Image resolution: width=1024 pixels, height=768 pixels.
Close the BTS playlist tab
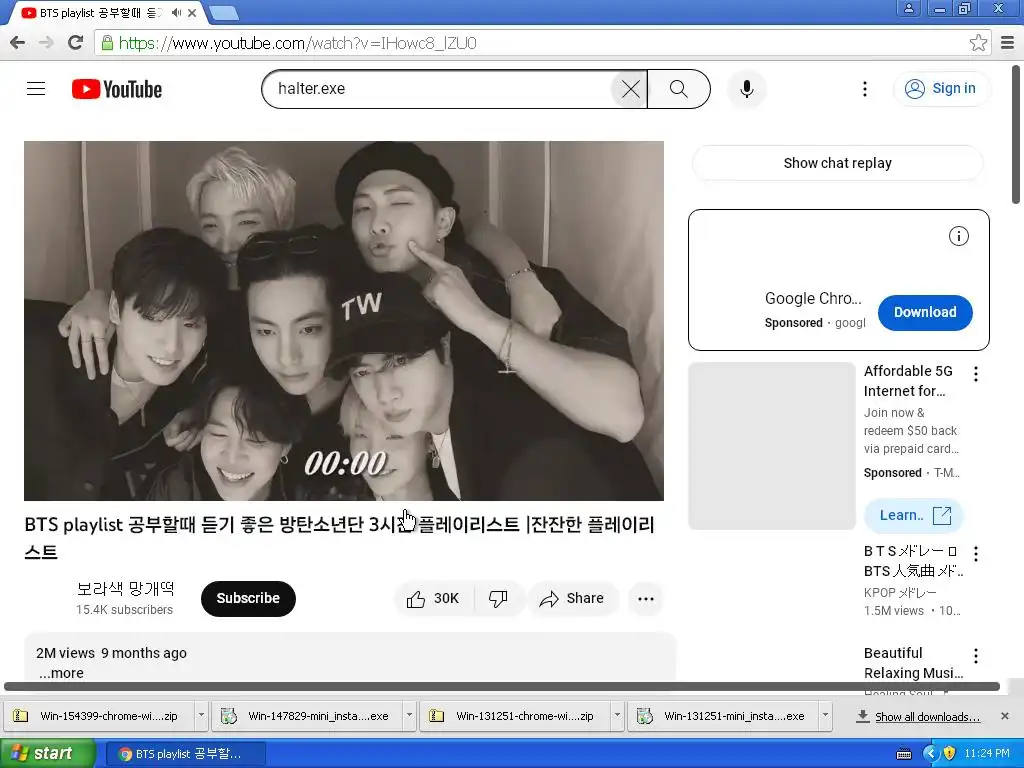tap(192, 12)
